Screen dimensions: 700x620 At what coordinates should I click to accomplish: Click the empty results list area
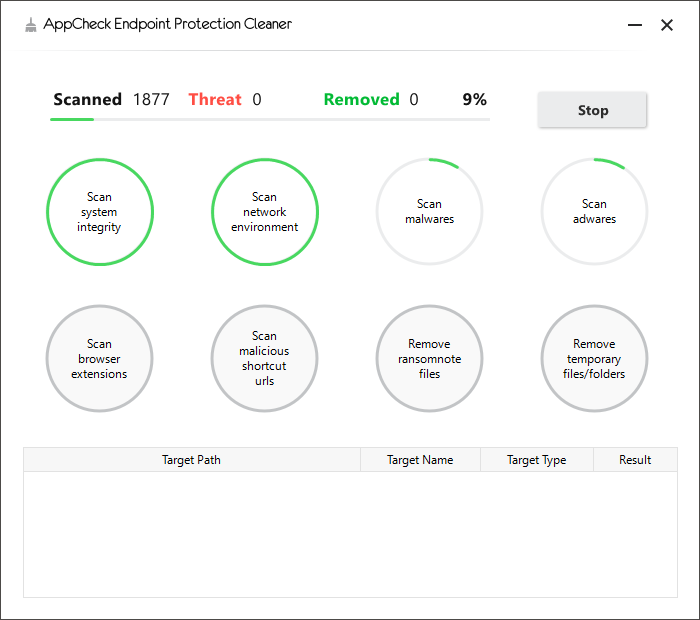point(350,534)
